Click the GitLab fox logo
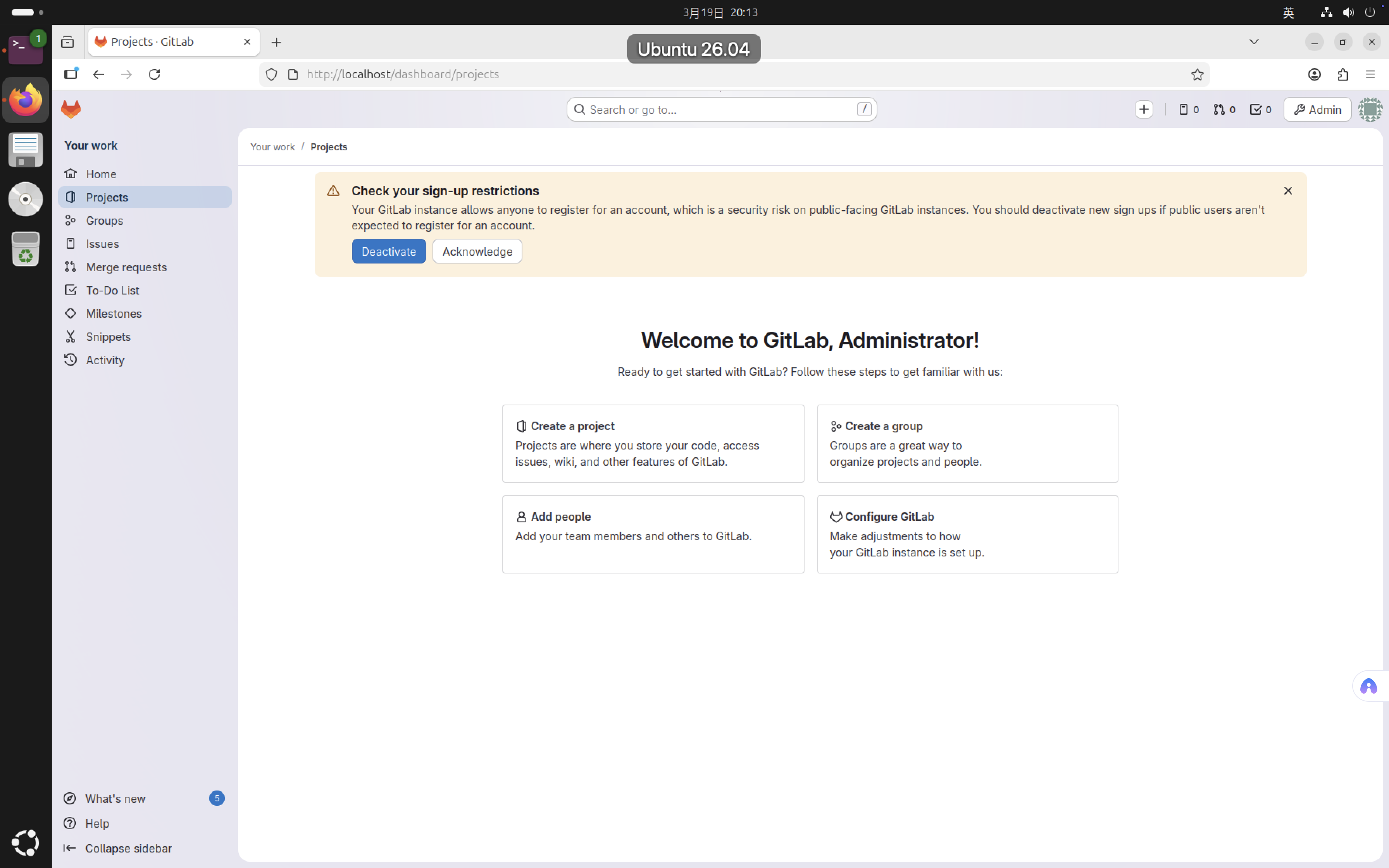 [71, 109]
